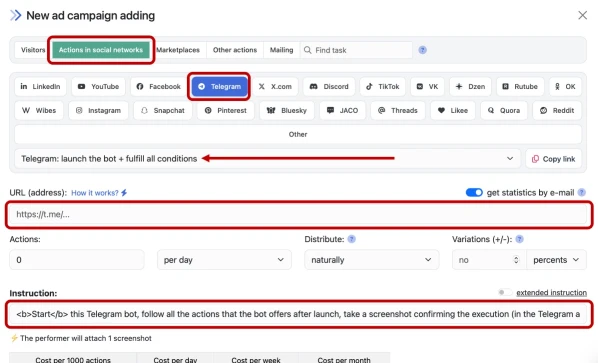Choose the Facebook network button
The image size is (598, 363).
158,87
